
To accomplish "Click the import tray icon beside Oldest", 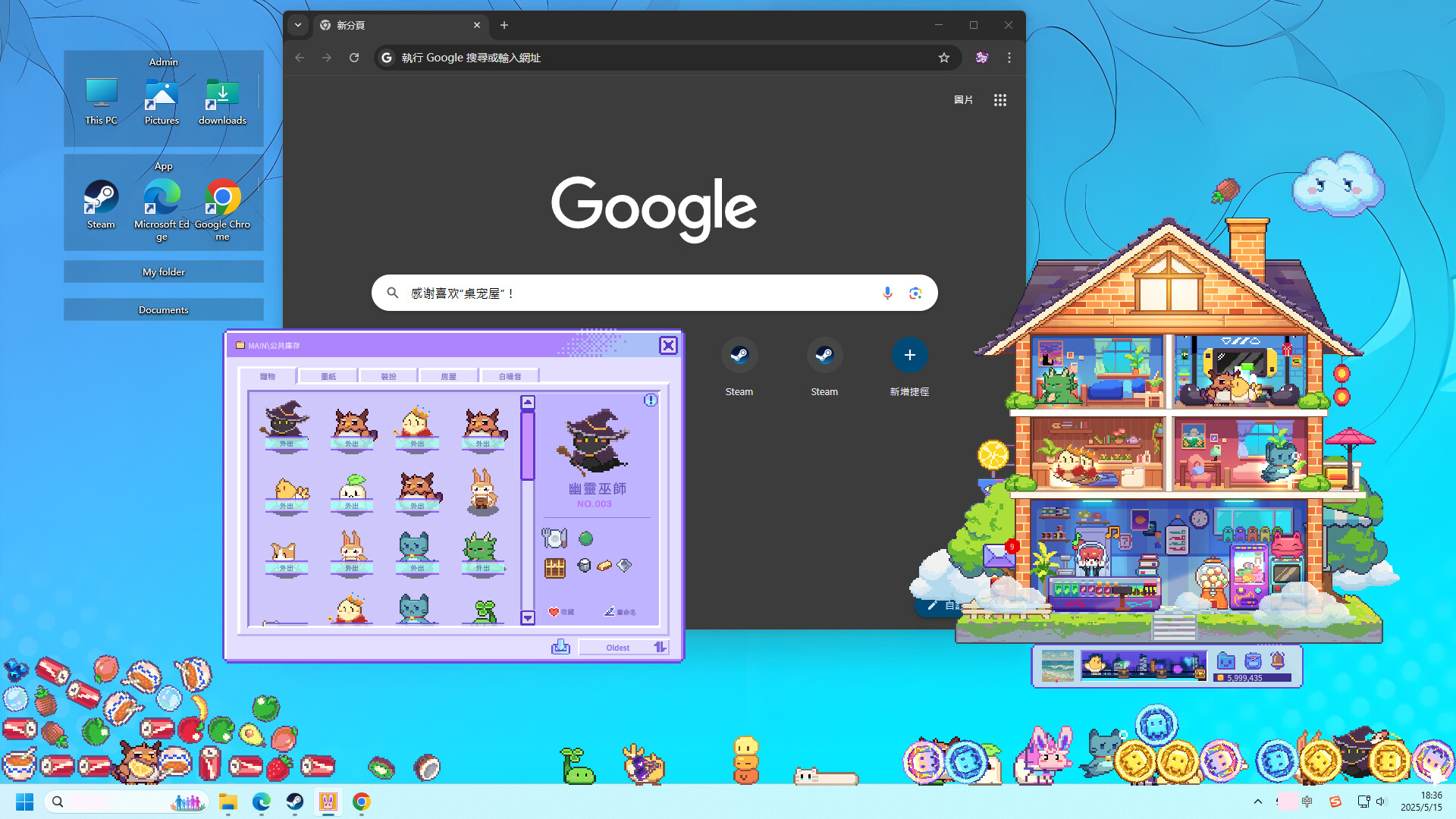I will point(560,647).
